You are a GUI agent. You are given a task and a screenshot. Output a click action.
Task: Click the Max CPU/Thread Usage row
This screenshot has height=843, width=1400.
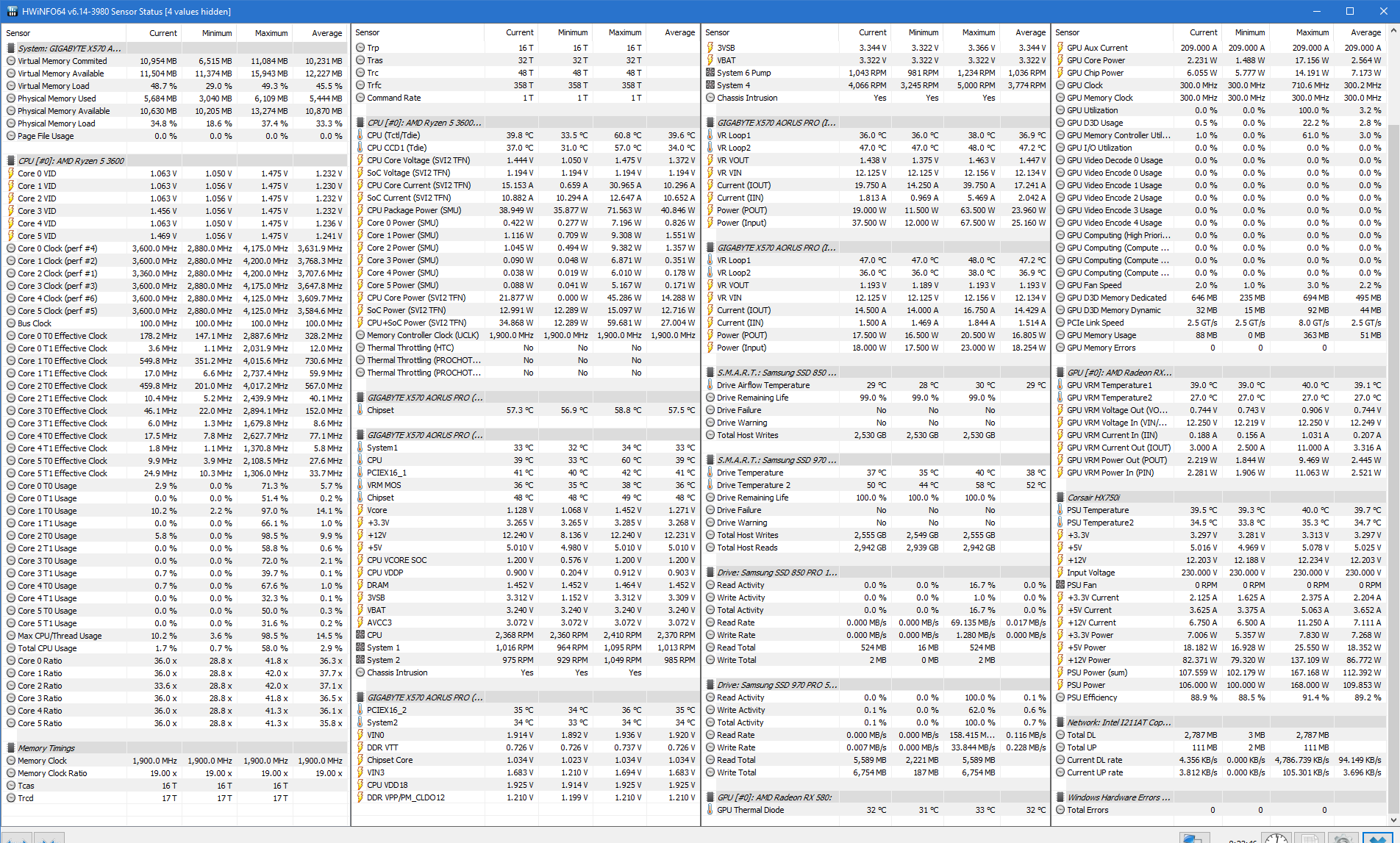tap(175, 636)
